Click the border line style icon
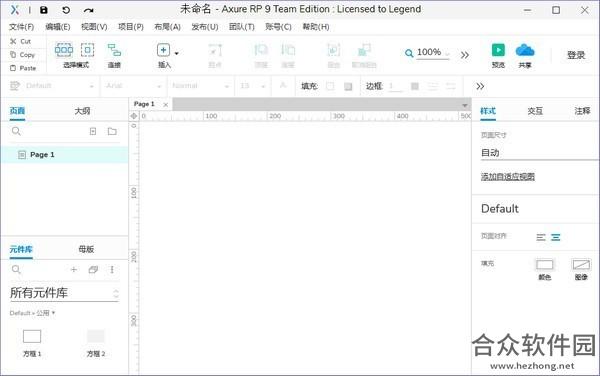The image size is (600, 376). point(433,86)
